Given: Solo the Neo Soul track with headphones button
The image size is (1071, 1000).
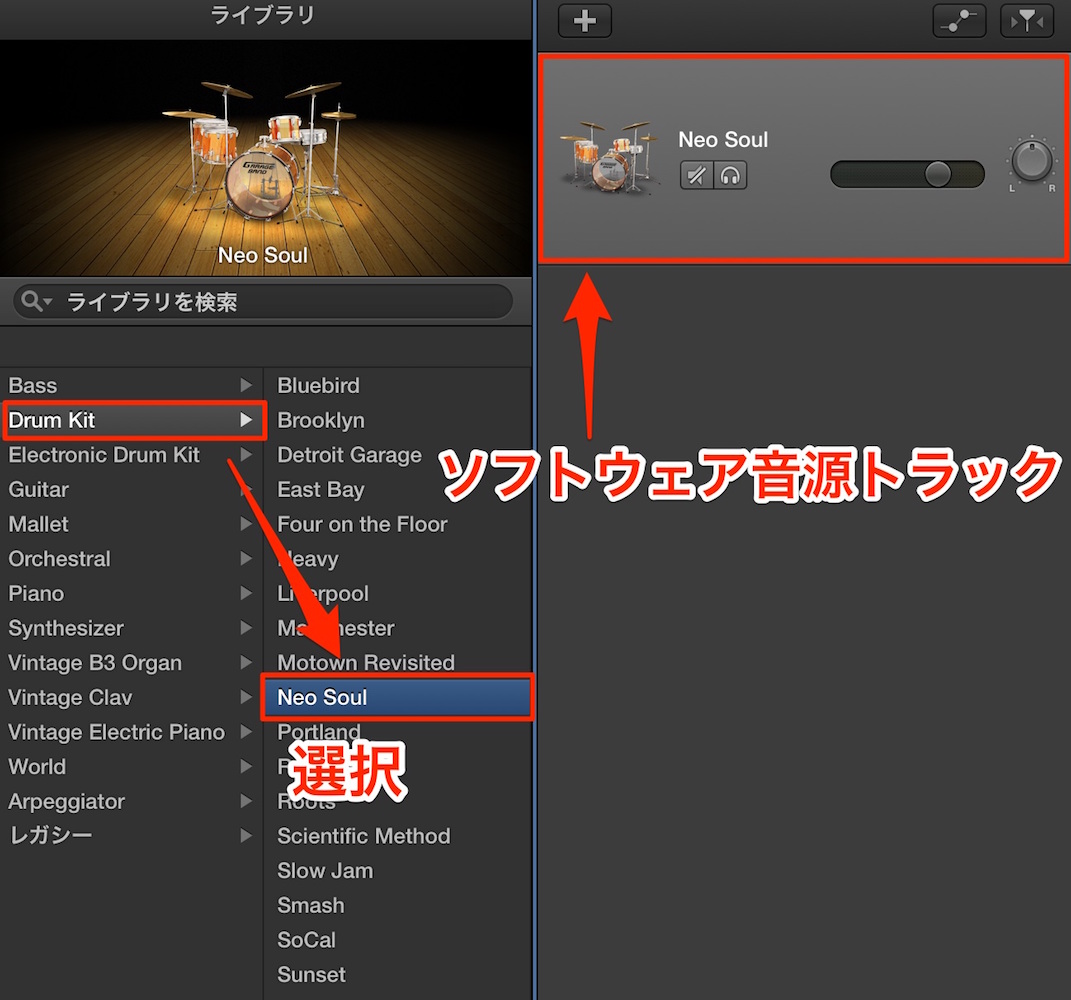Looking at the screenshot, I should [730, 176].
